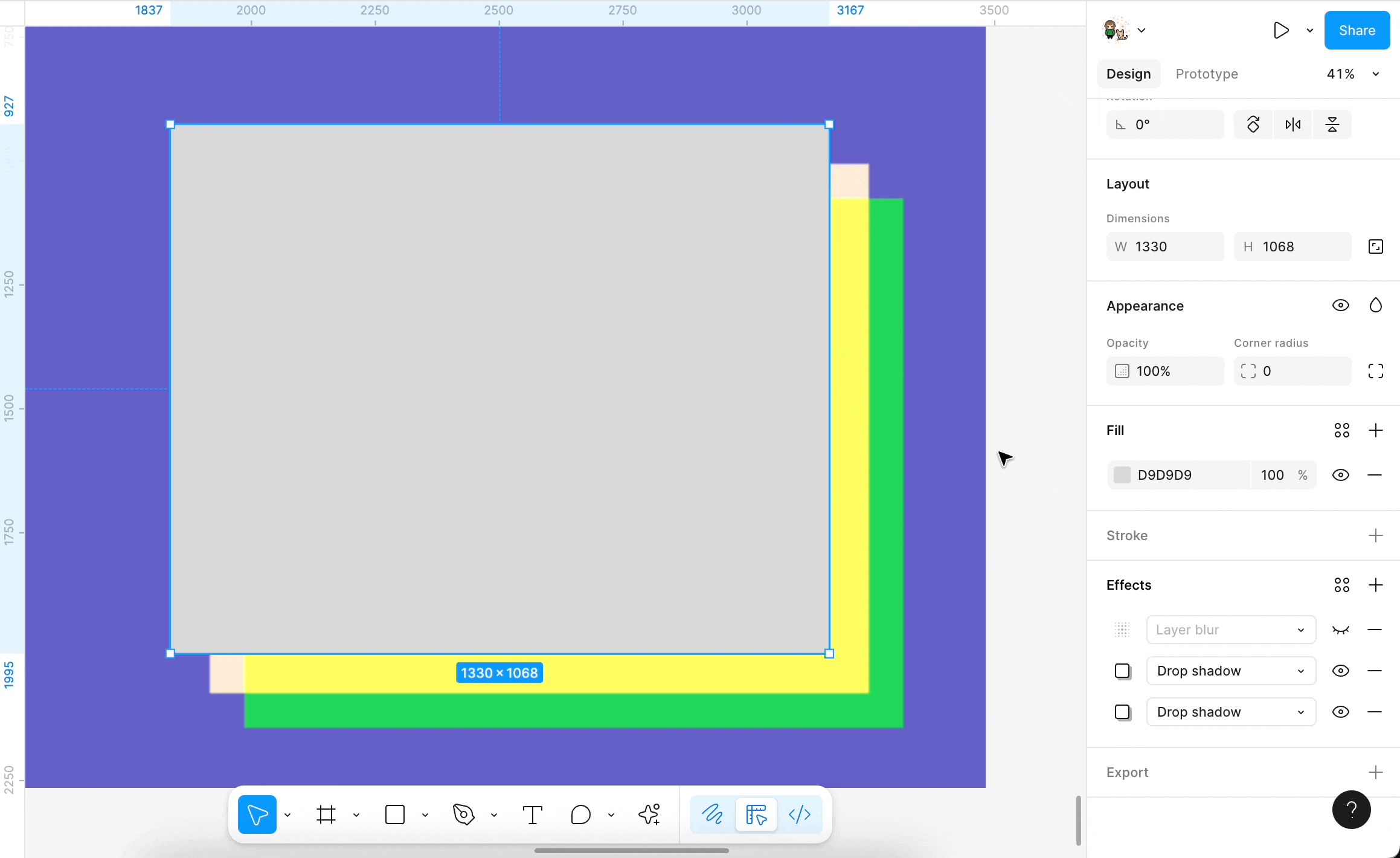This screenshot has width=1400, height=858.
Task: Edit the layer opacity 100% field
Action: 1165,371
